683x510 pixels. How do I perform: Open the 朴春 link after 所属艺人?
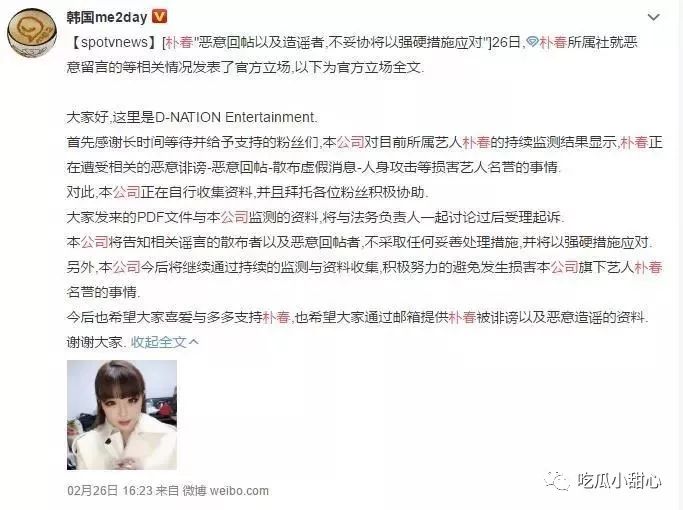tap(476, 142)
